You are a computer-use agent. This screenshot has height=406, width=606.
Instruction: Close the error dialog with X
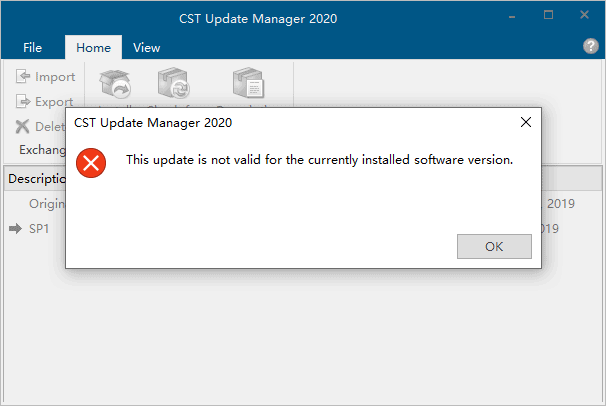coord(526,122)
